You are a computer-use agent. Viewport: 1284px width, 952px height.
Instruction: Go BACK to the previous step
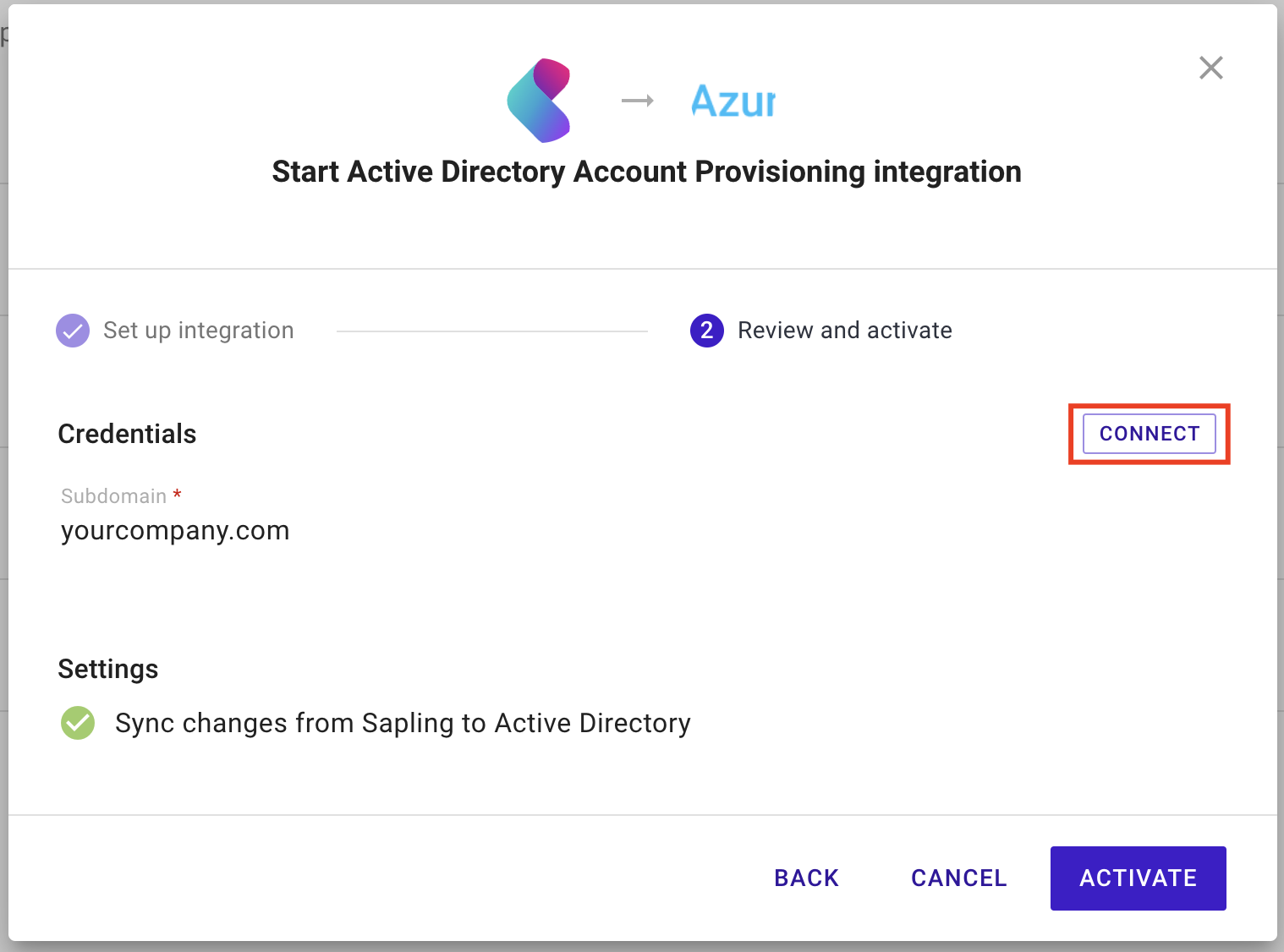(806, 878)
